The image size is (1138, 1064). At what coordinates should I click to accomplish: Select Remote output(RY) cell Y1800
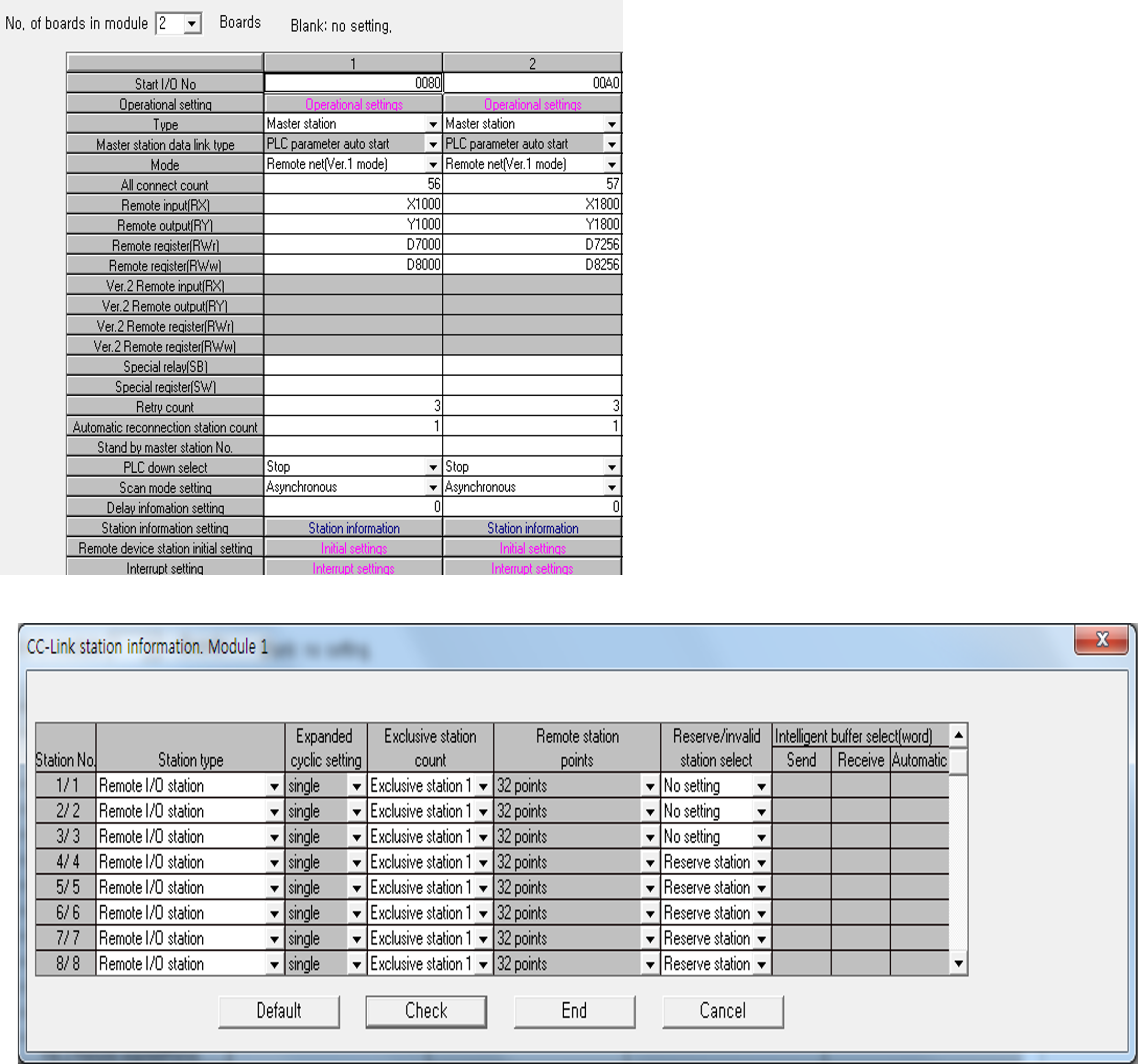[532, 224]
